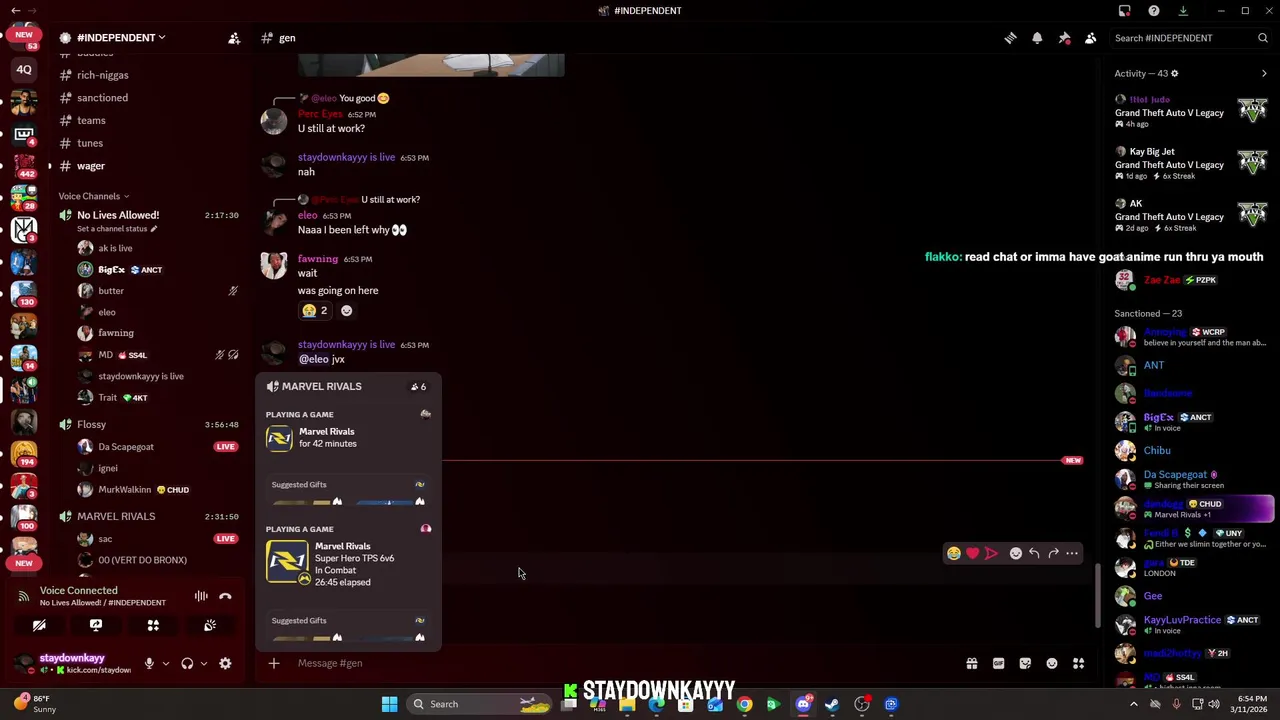The image size is (1280, 720).
Task: Open More options ellipsis on hovered message
Action: tap(1072, 553)
